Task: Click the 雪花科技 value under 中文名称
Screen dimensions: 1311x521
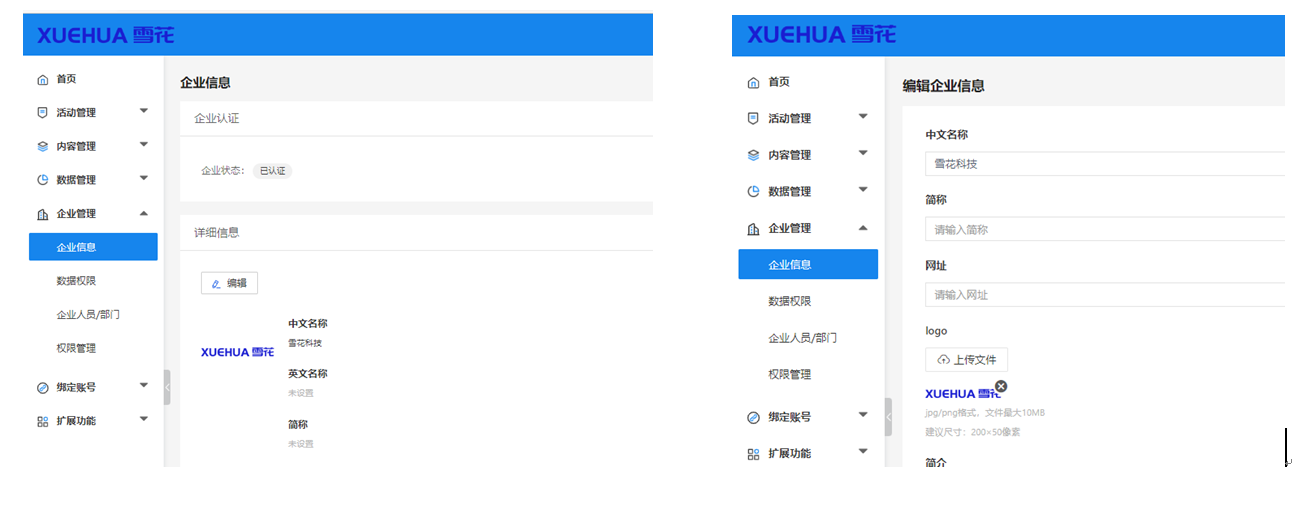Action: [306, 343]
